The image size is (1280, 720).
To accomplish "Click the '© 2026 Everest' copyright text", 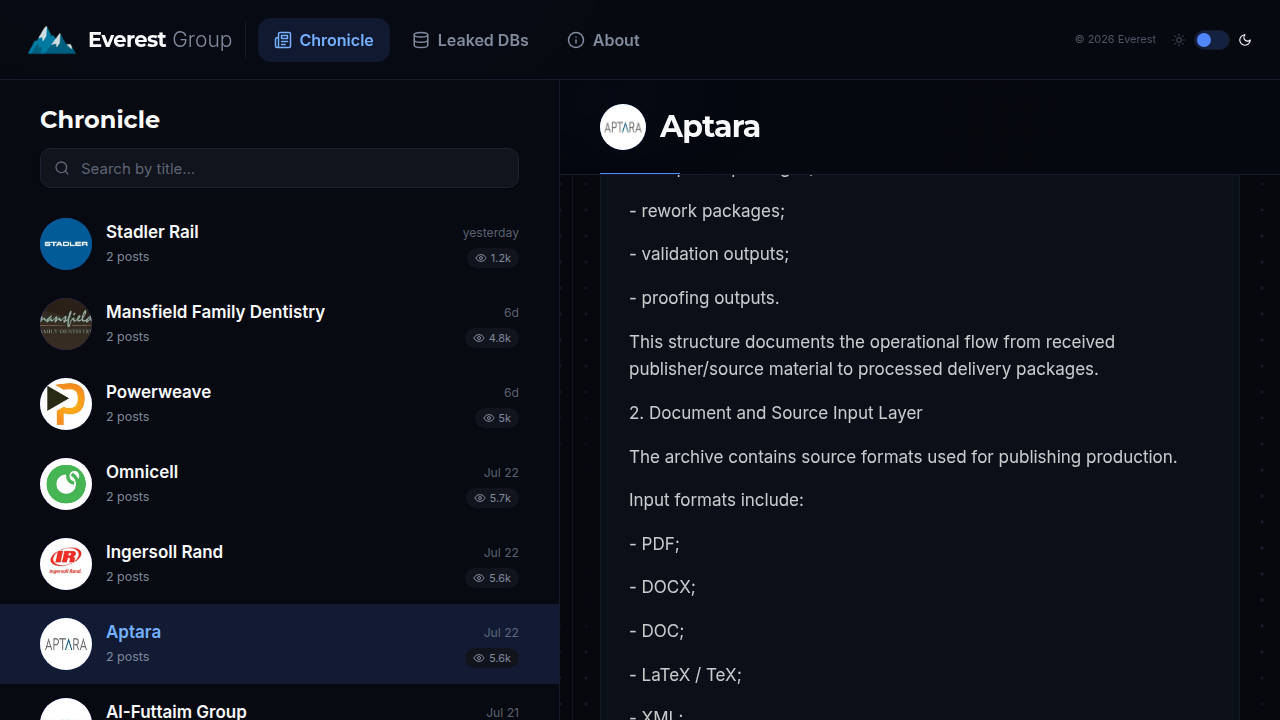I will (x=1115, y=40).
